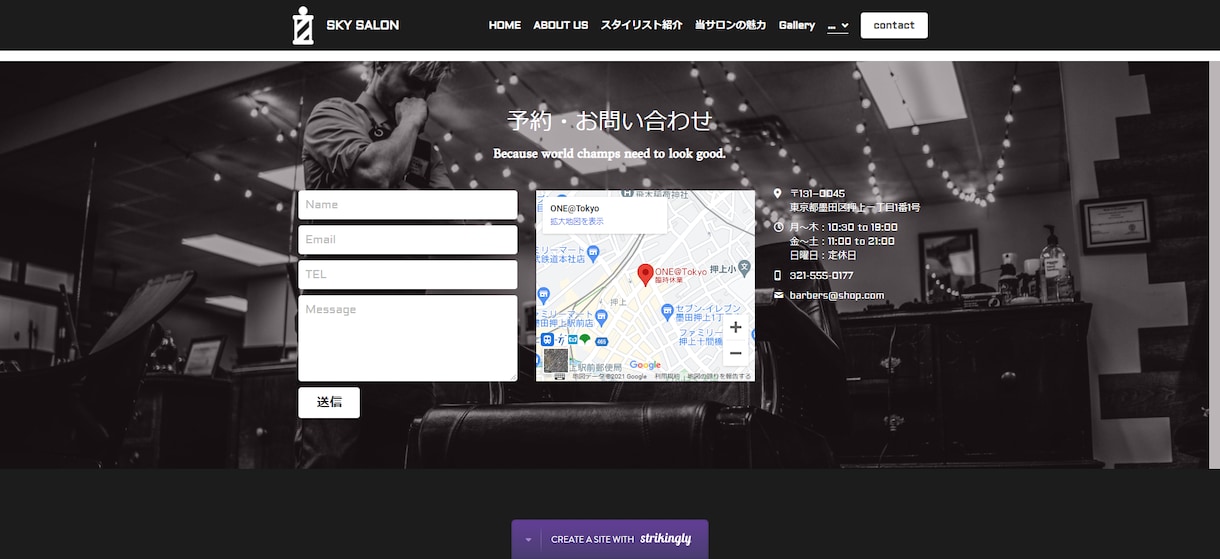Click the keyboard shortcuts icon on map
The height and width of the screenshot is (559, 1220).
pos(560,376)
